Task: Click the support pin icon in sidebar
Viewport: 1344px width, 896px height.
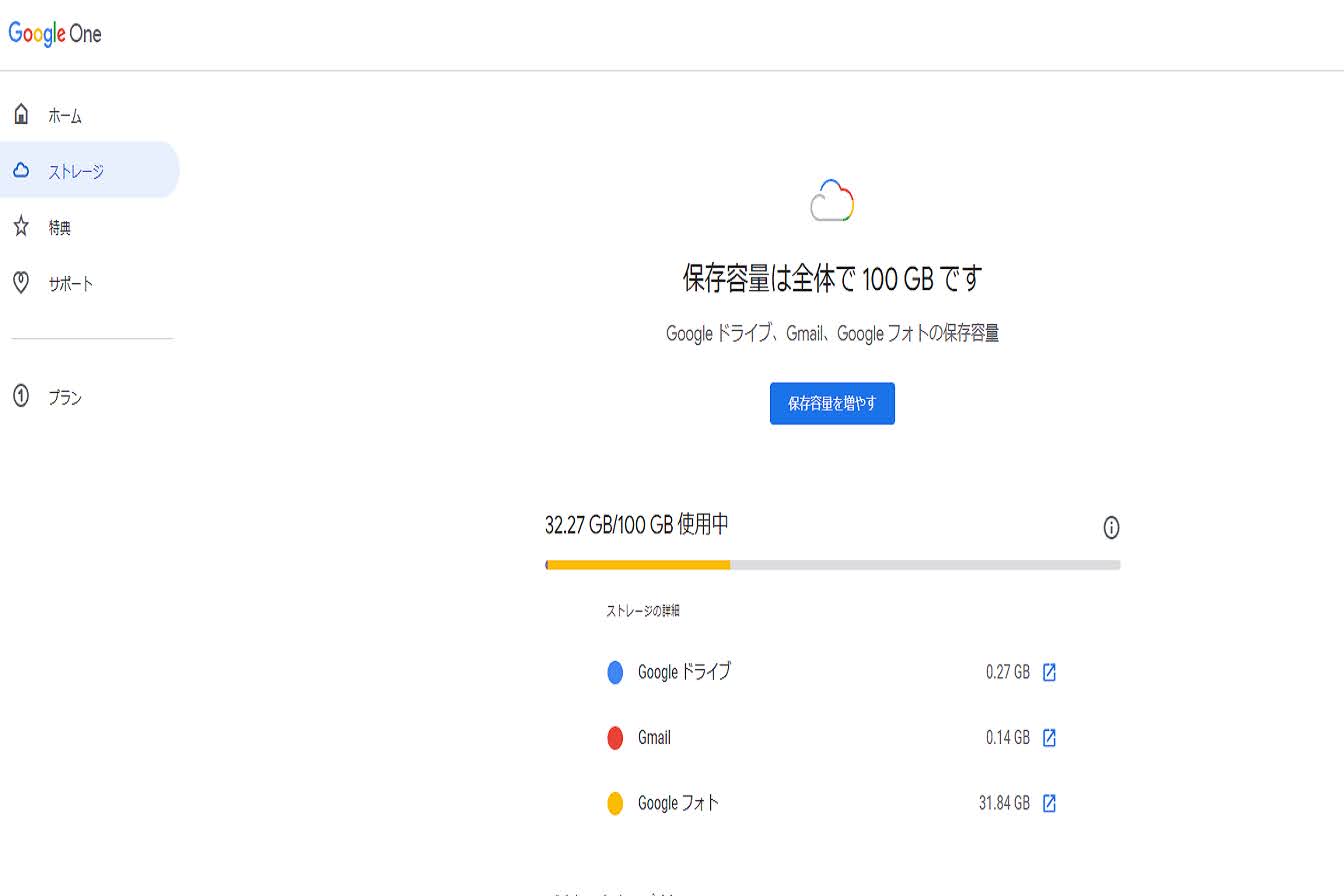Action: tap(21, 282)
